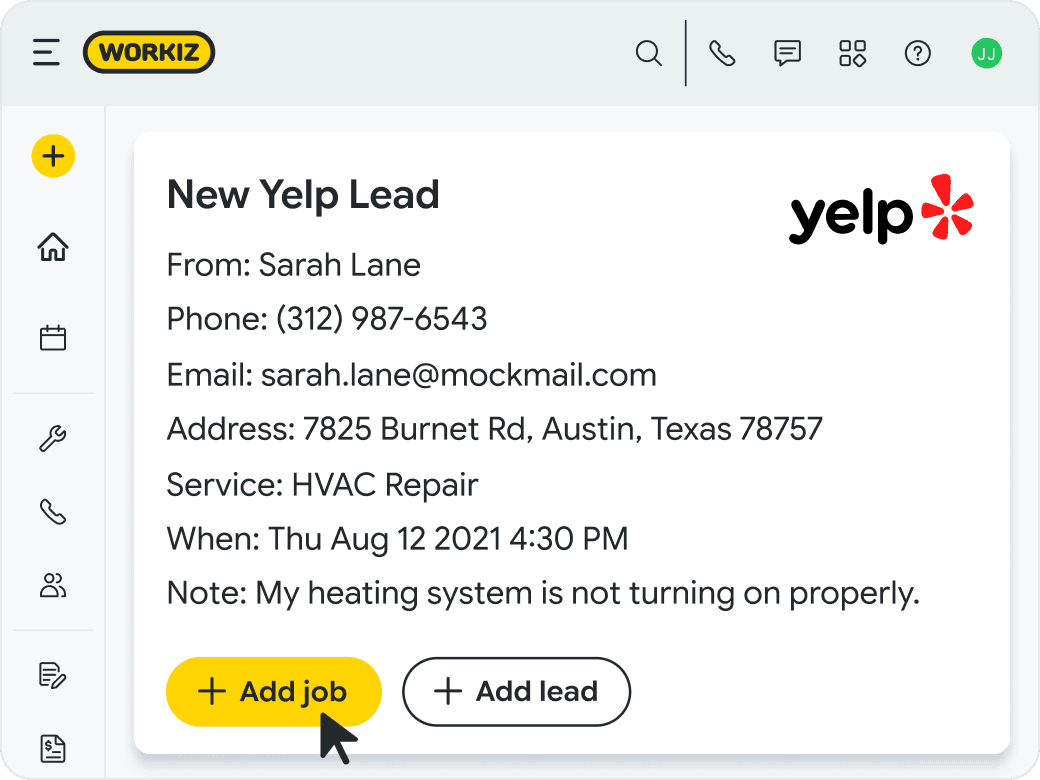Open the calls phone icon in sidebar
Image resolution: width=1040 pixels, height=780 pixels.
click(x=53, y=511)
